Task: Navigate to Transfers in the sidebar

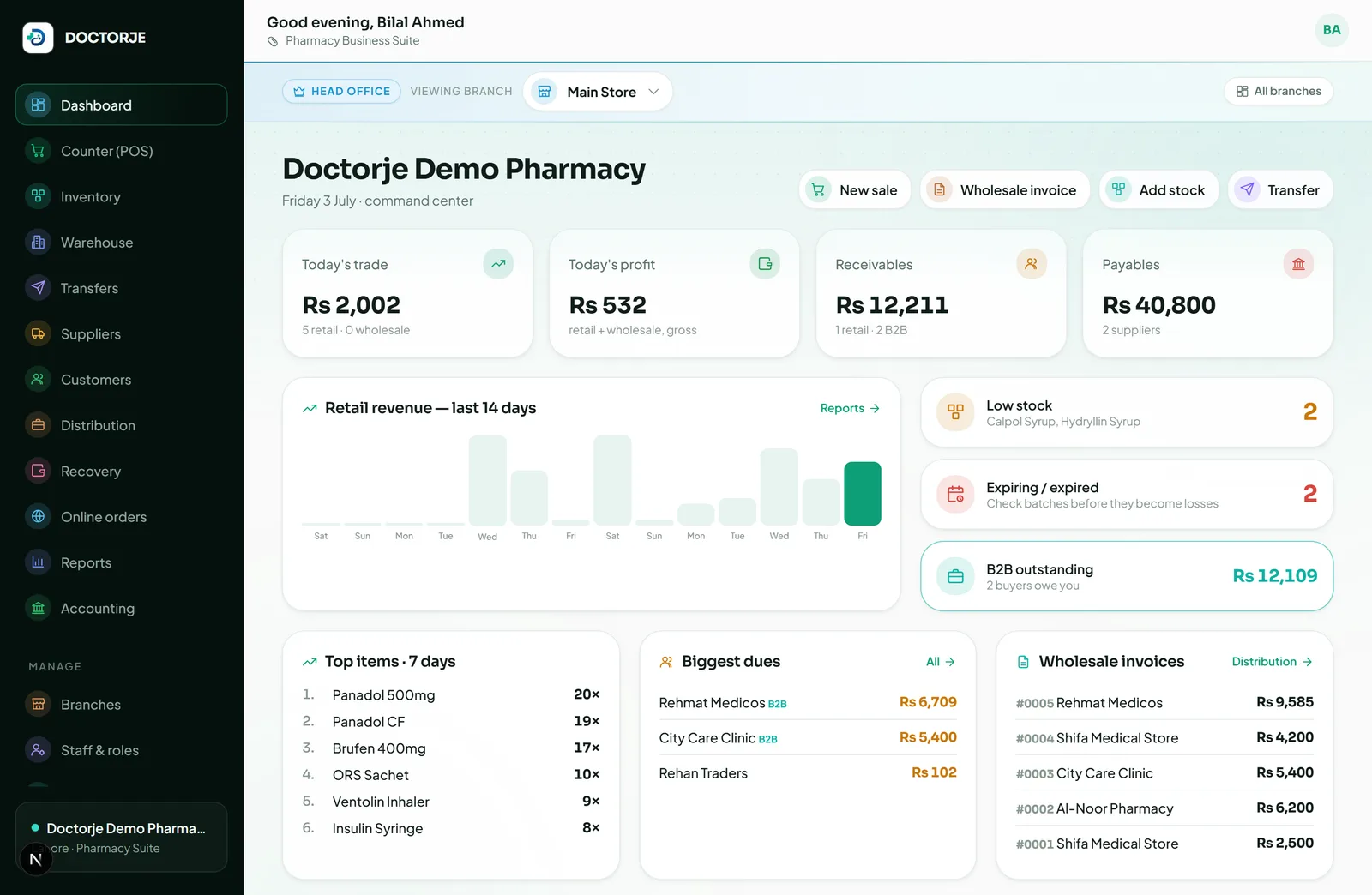Action: pos(121,288)
